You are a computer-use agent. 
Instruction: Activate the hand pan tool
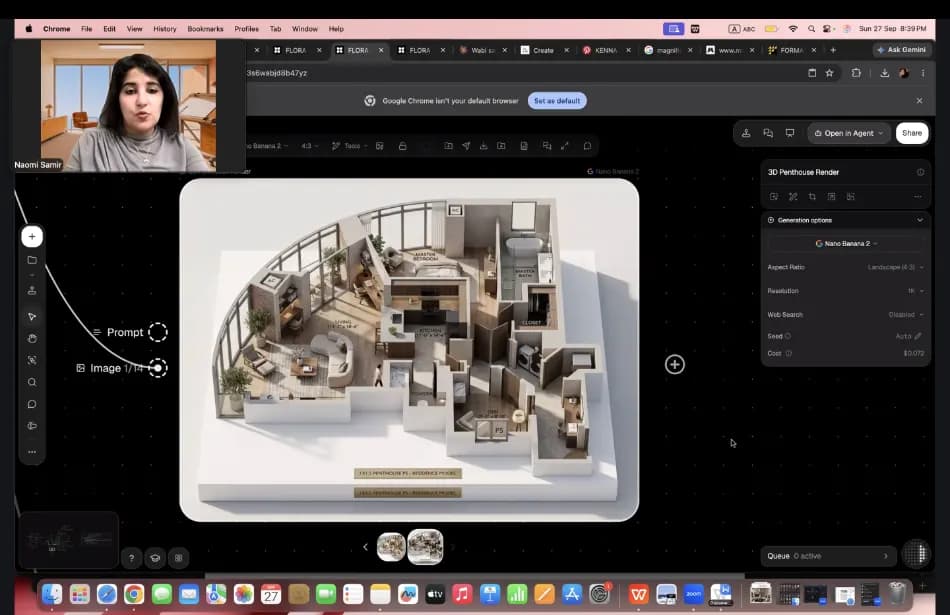click(x=32, y=338)
